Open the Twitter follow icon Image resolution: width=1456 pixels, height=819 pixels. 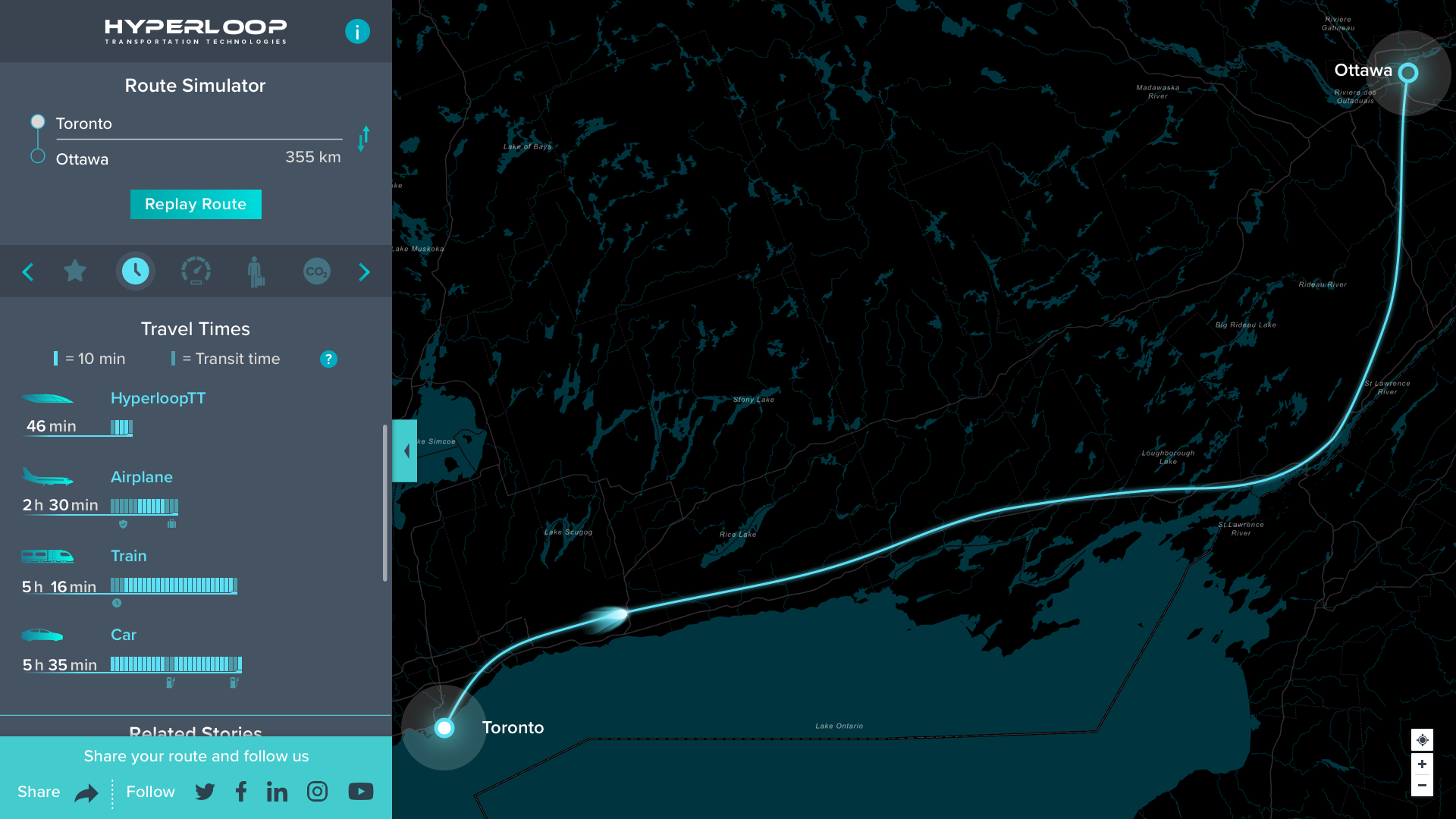(x=205, y=792)
